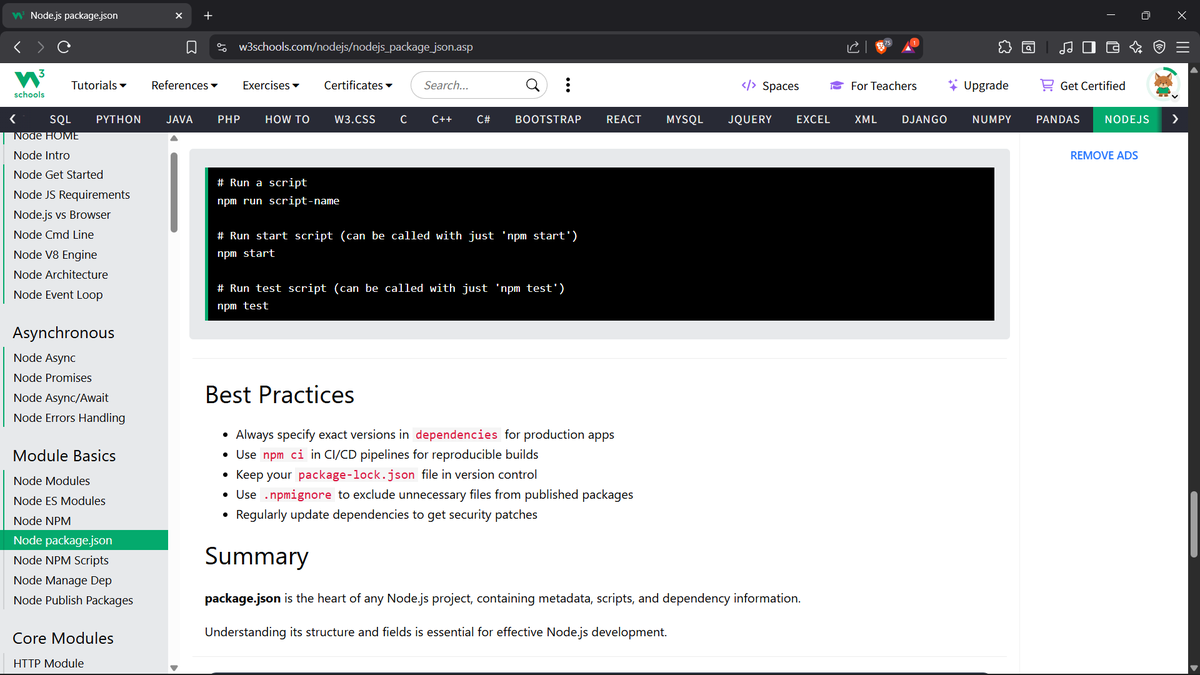Click the 'Best Practices' heading

[x=279, y=395]
